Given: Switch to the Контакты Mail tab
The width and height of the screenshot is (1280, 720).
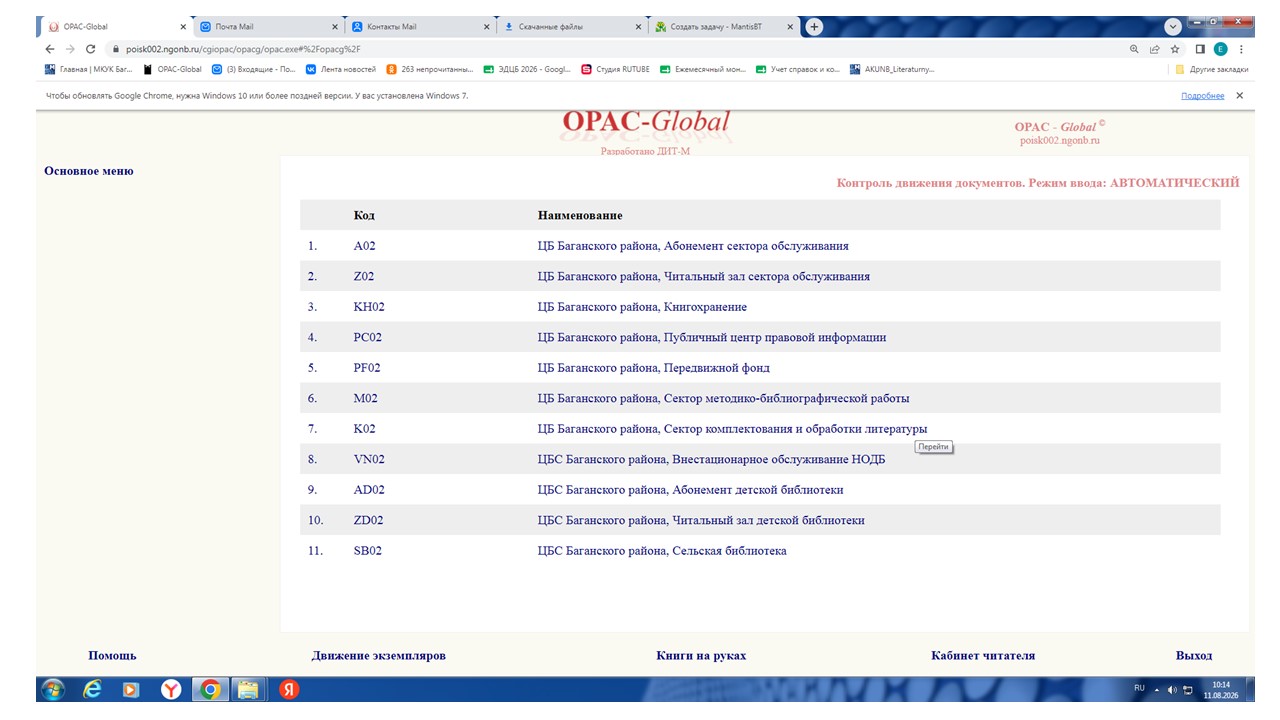Looking at the screenshot, I should pyautogui.click(x=420, y=27).
